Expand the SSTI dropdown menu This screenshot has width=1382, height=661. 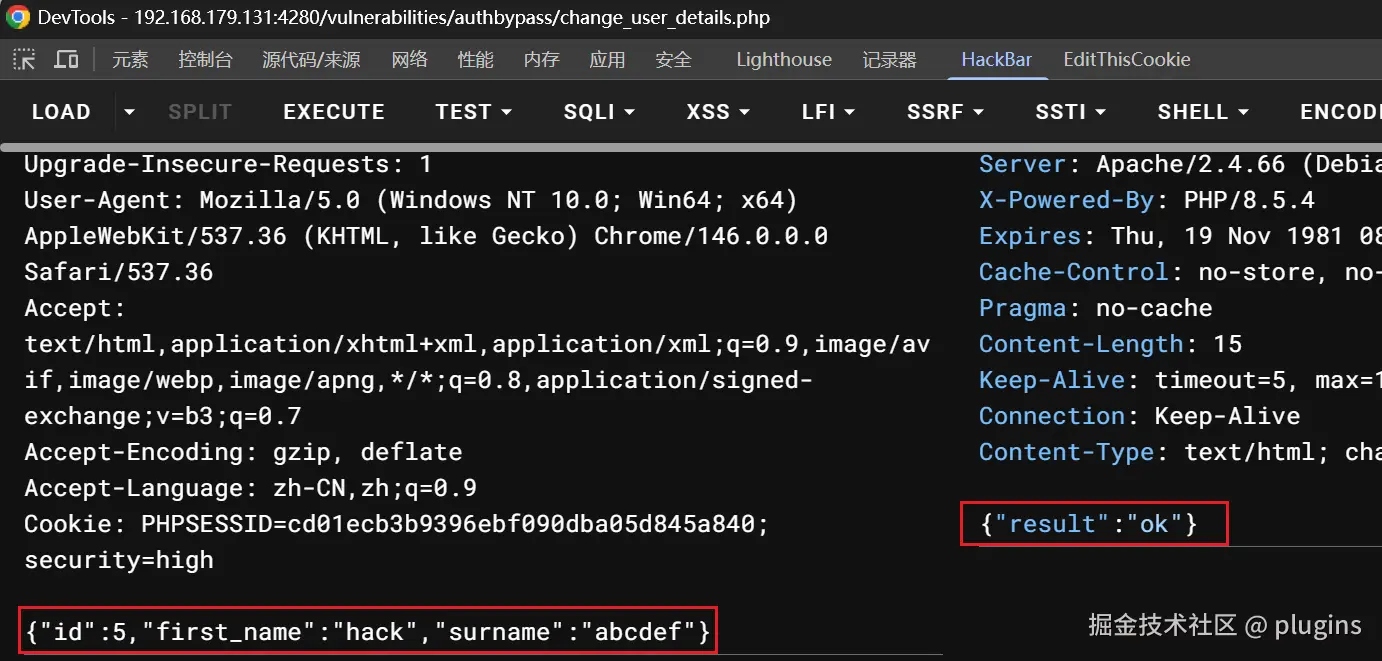[1071, 112]
